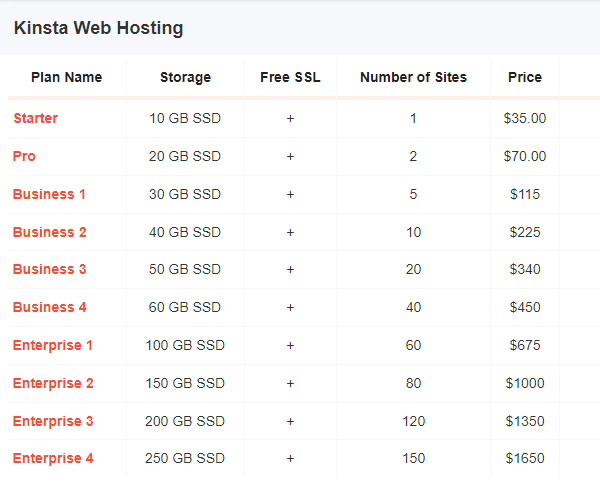Open the Enterprise 3 plan link
The width and height of the screenshot is (600, 489).
(x=53, y=421)
